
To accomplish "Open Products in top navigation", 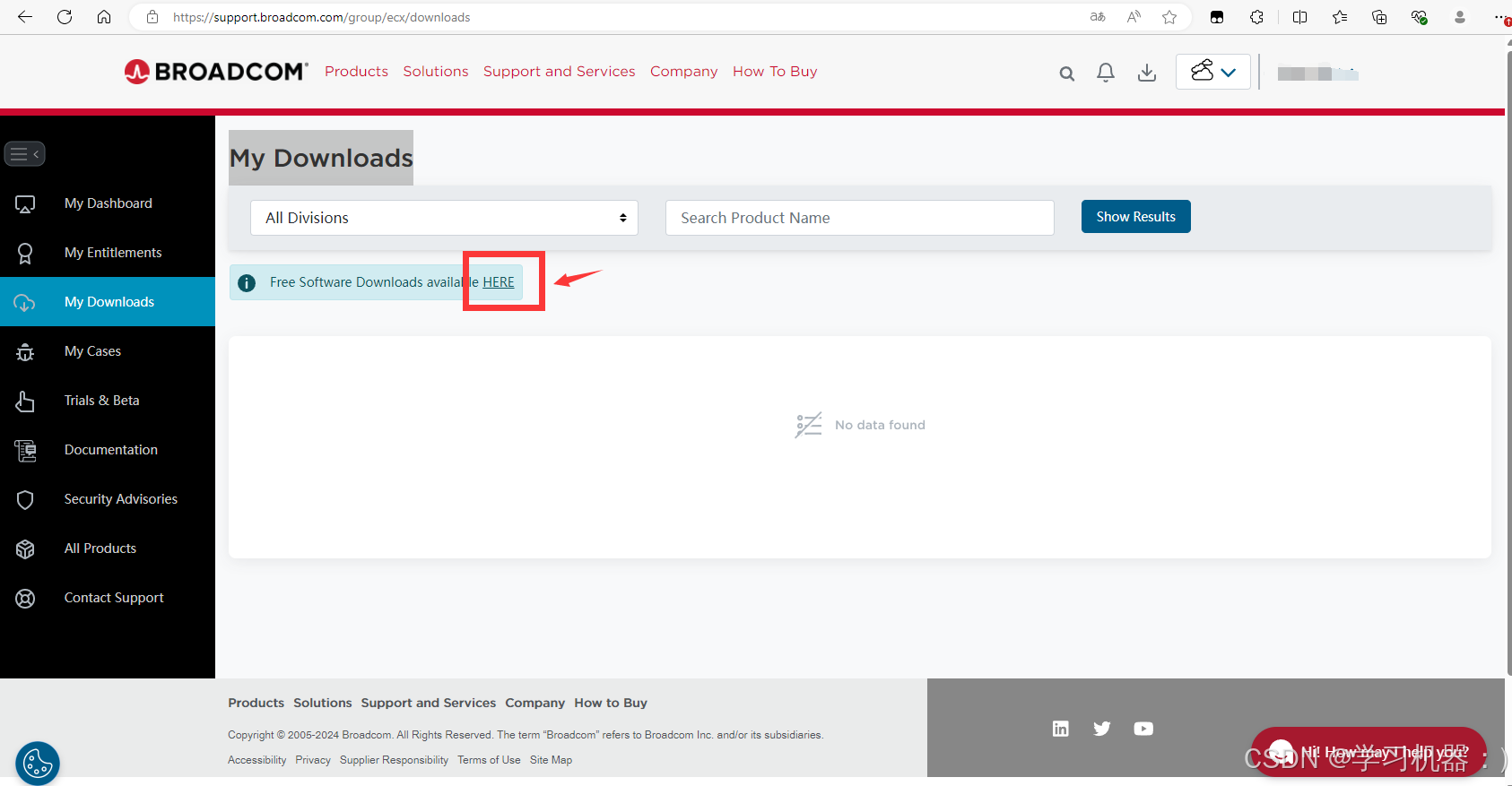I will (356, 72).
